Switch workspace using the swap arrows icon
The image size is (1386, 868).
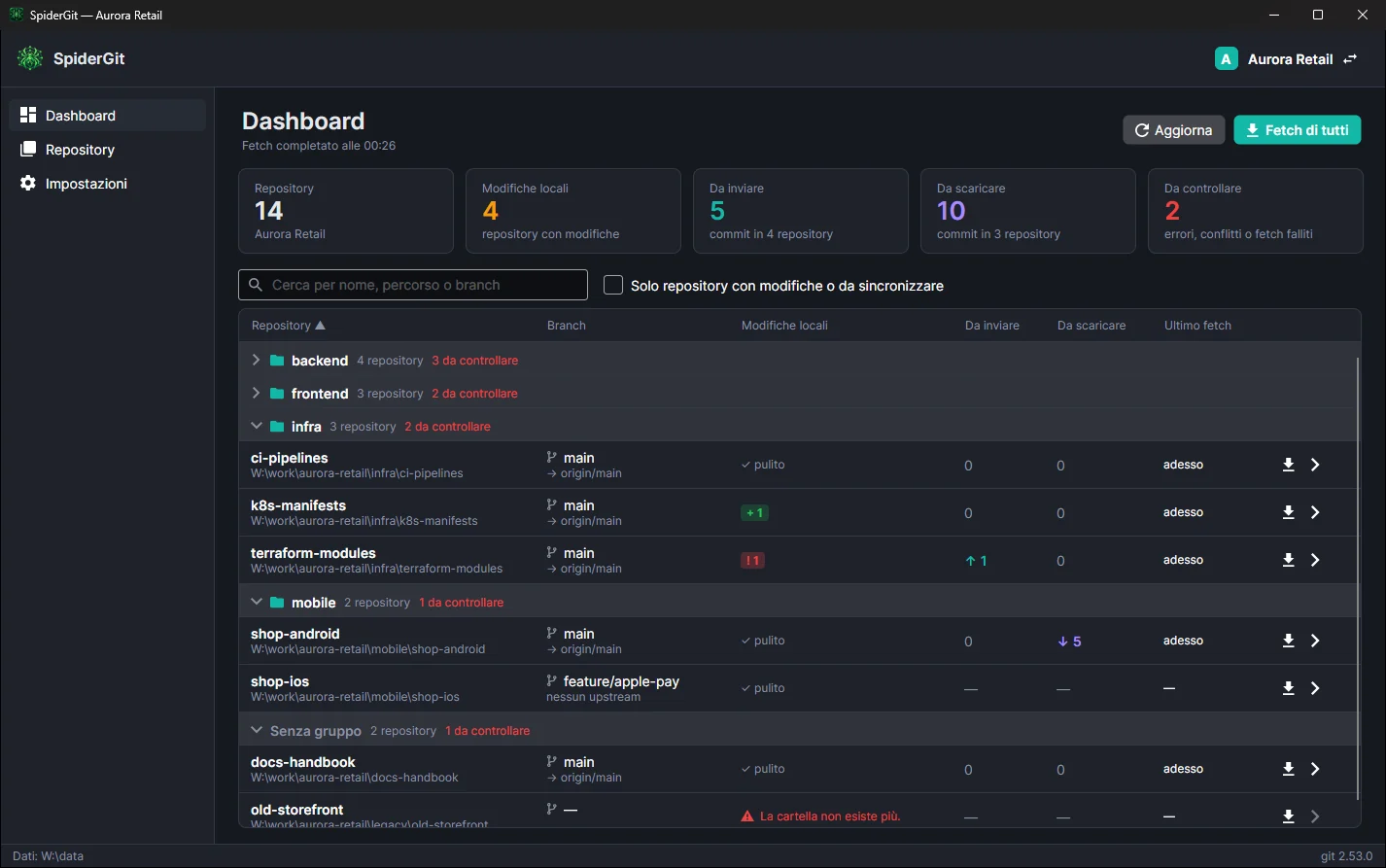(x=1350, y=59)
